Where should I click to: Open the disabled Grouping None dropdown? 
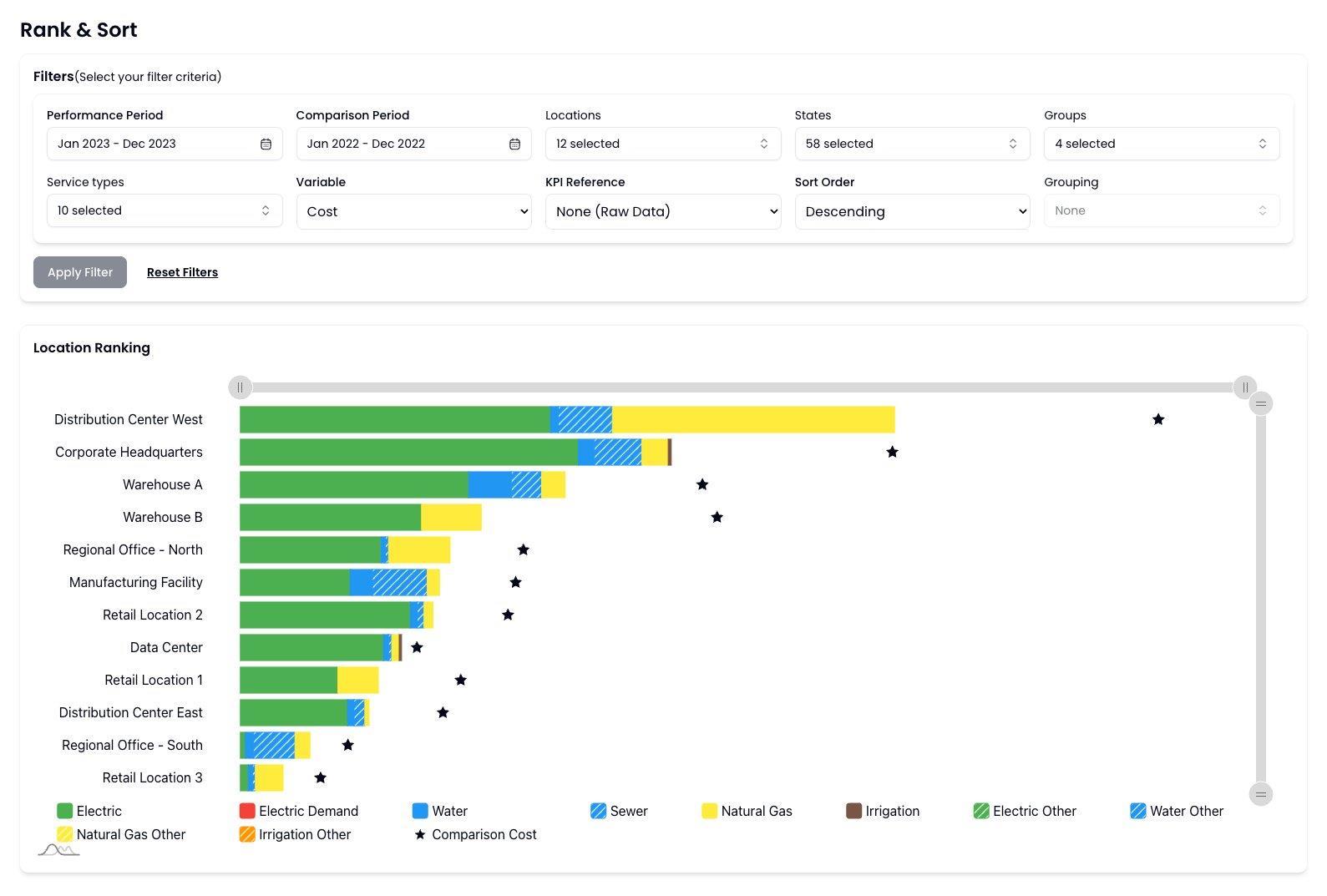[1162, 210]
